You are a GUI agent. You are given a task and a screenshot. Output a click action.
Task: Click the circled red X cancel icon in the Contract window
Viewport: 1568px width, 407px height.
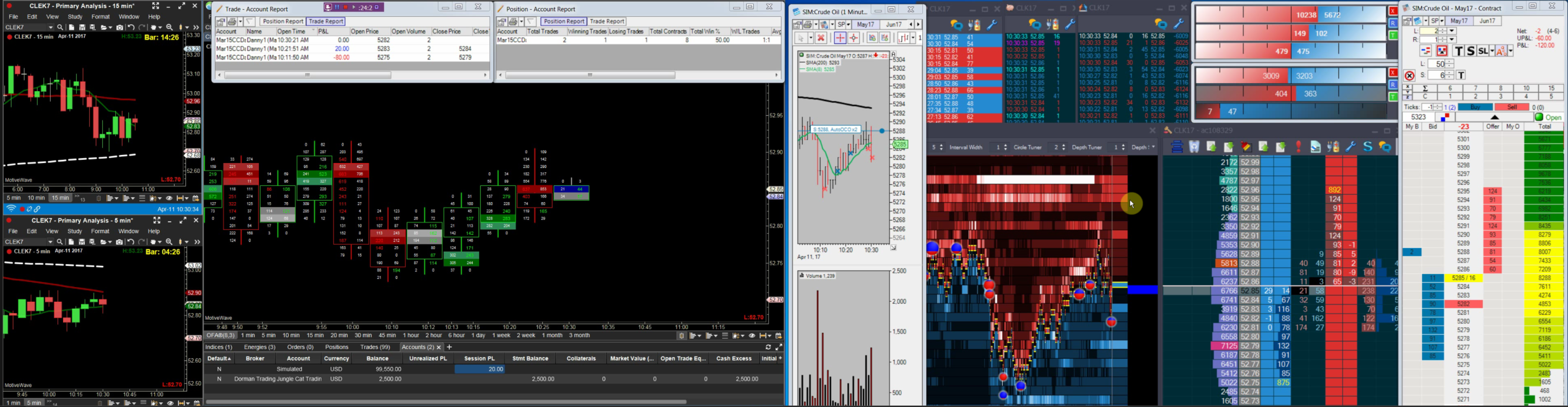(1409, 76)
